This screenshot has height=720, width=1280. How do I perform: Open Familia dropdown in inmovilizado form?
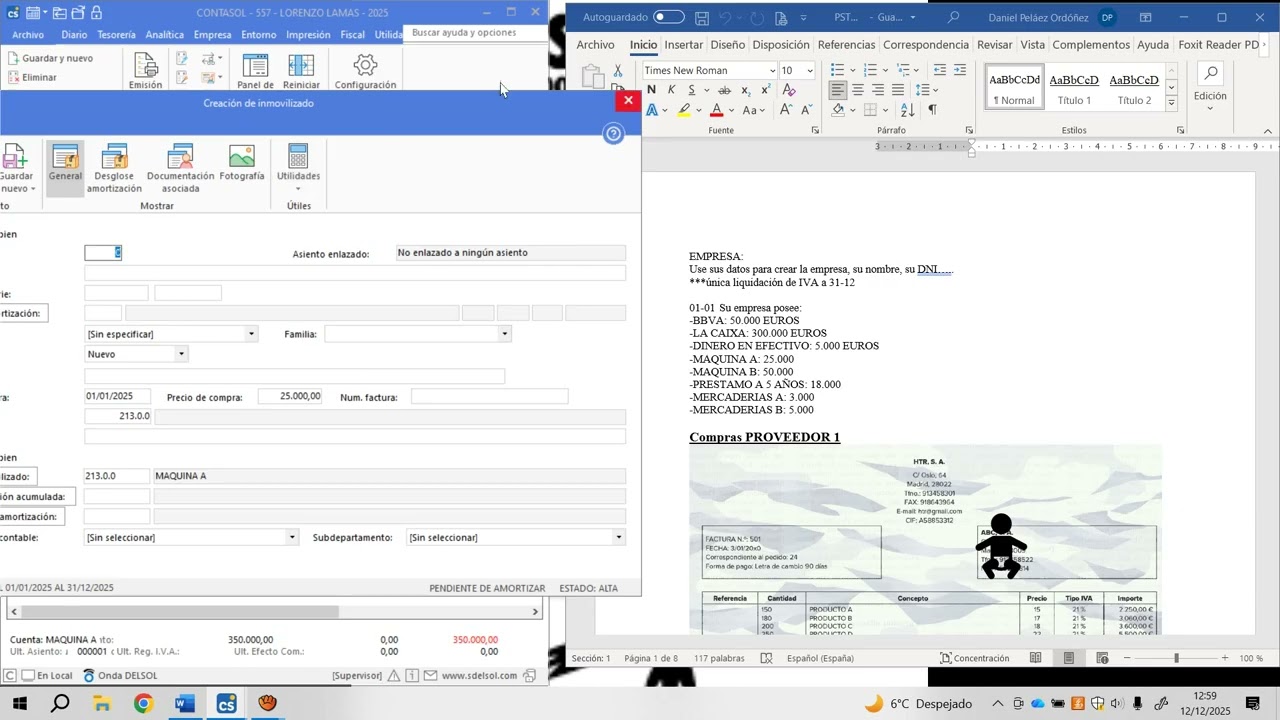[x=504, y=334]
